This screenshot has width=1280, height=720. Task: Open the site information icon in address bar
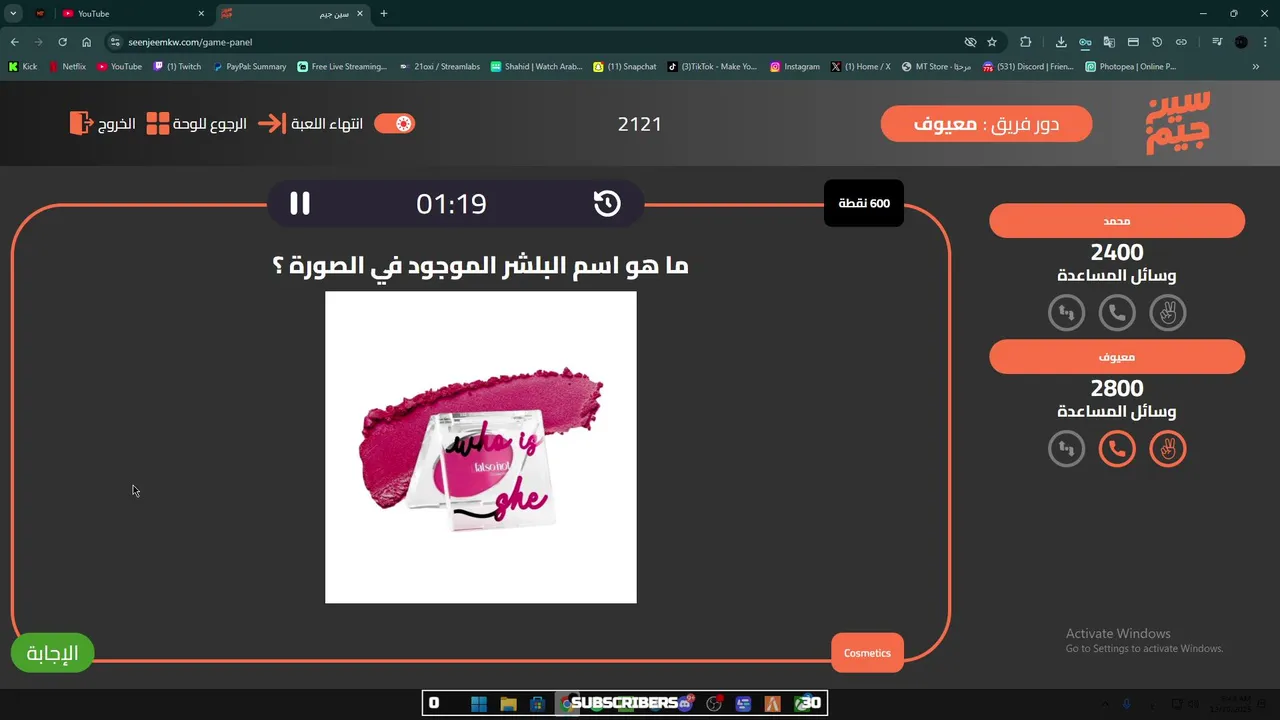tap(115, 42)
